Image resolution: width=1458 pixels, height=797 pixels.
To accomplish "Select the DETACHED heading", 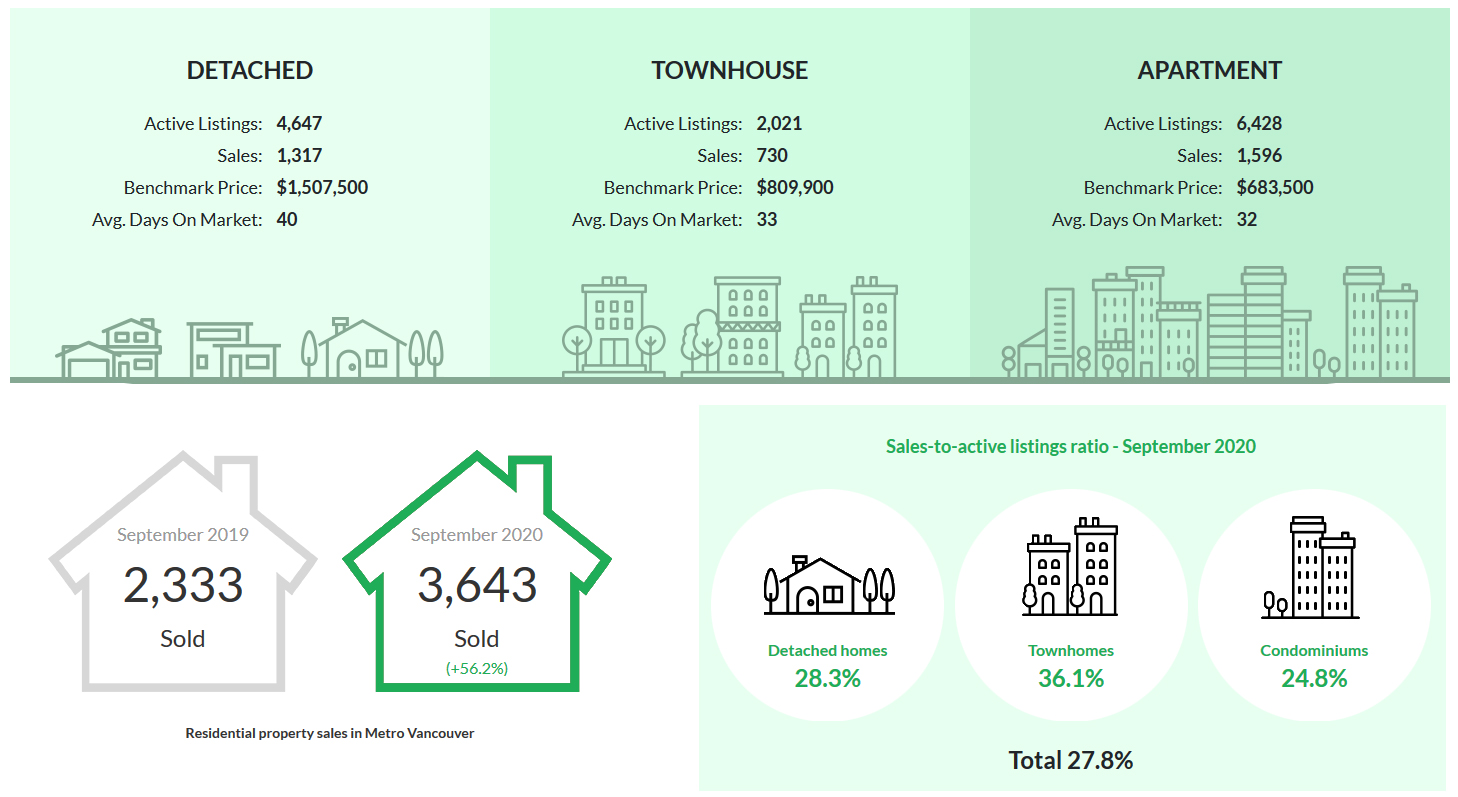I will [x=250, y=70].
